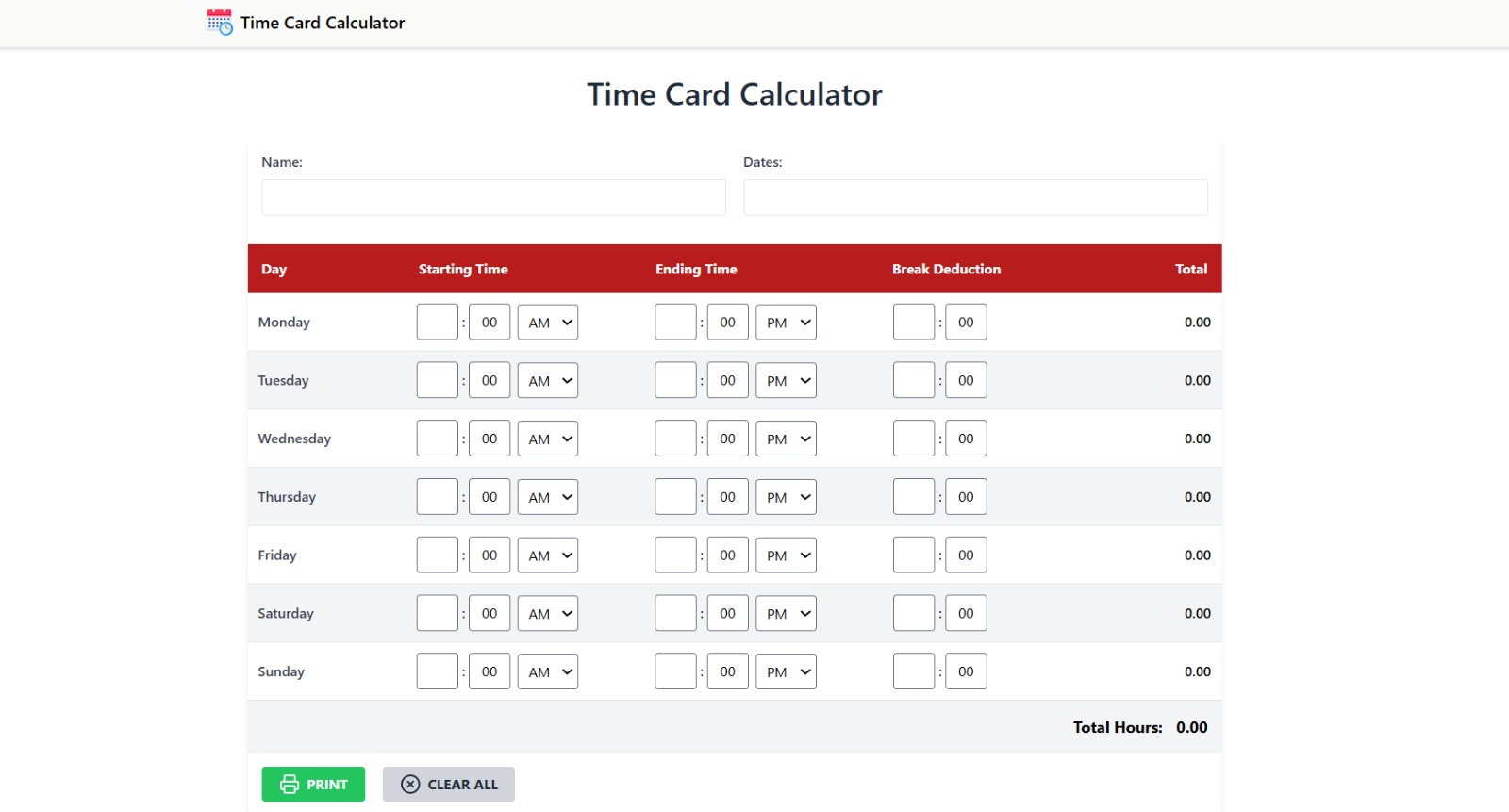This screenshot has height=812, width=1509.
Task: Click Friday break deduction hours field
Action: (914, 555)
